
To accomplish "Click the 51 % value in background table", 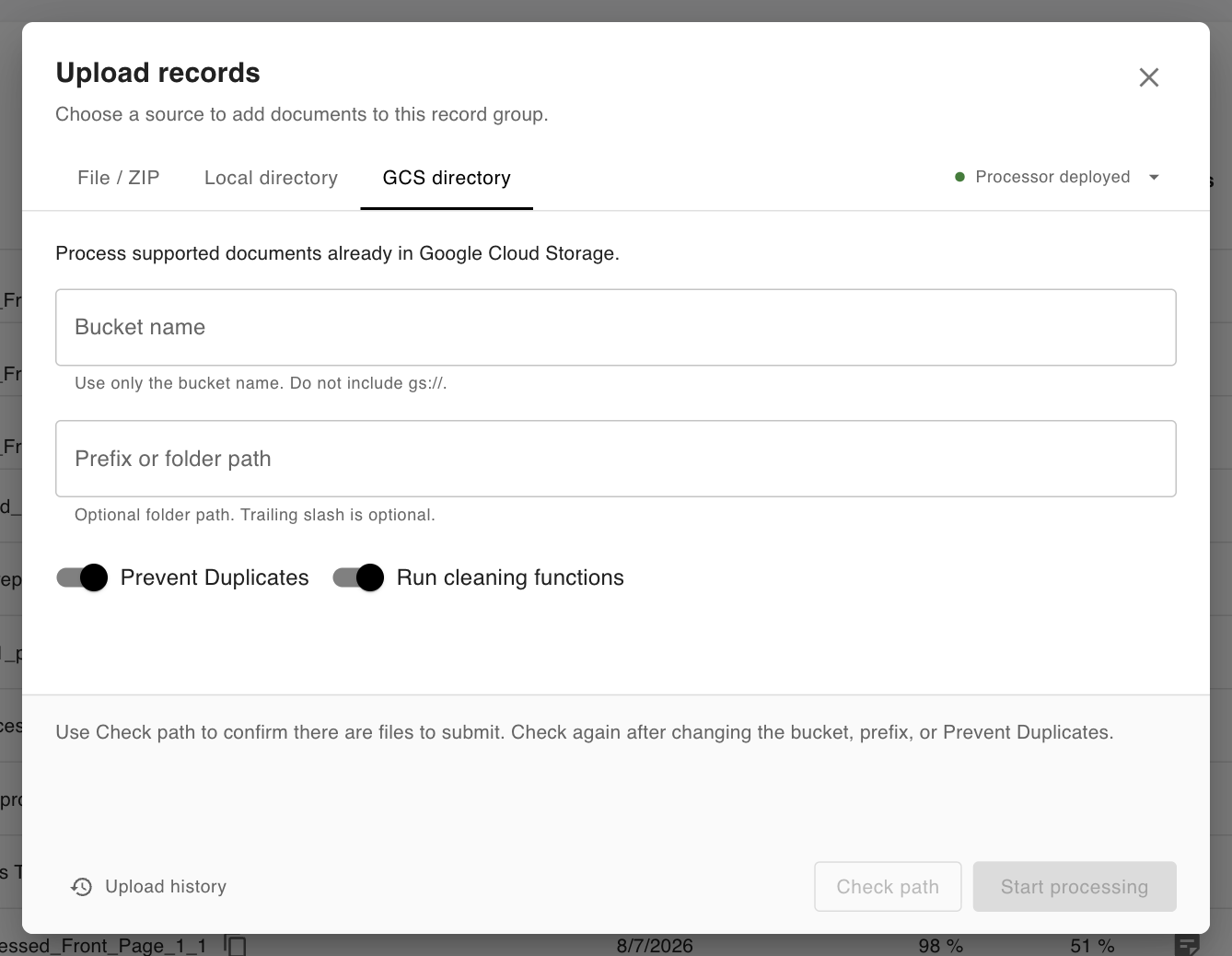I will click(x=1092, y=946).
